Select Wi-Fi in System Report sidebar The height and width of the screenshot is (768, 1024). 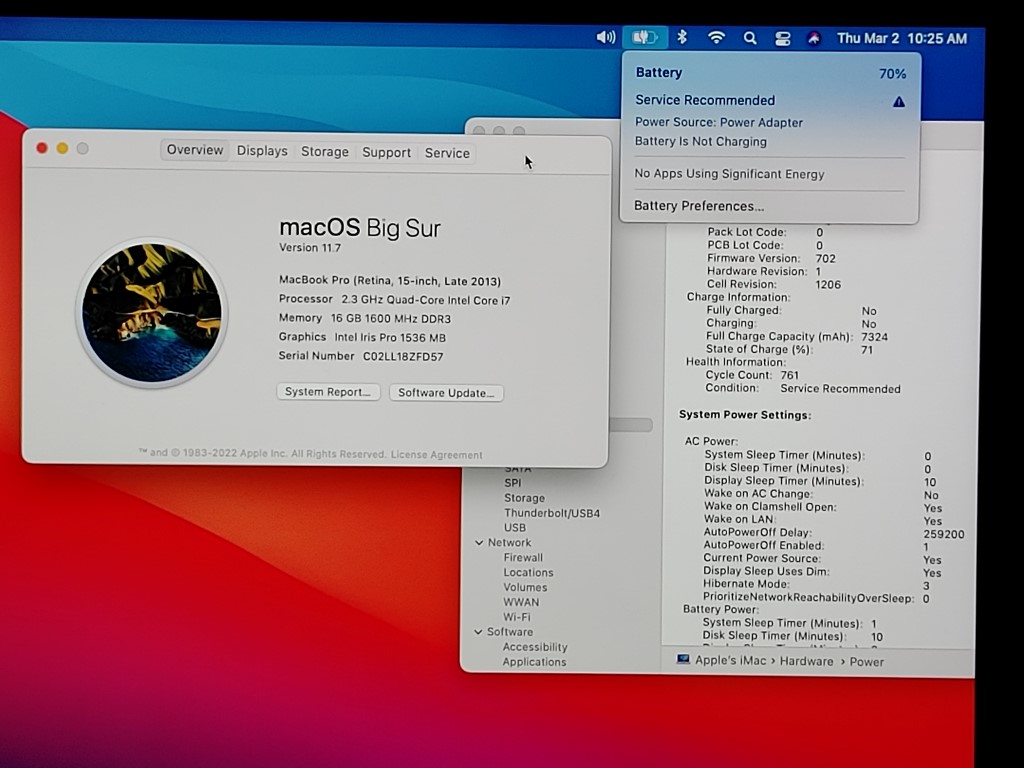pos(517,617)
